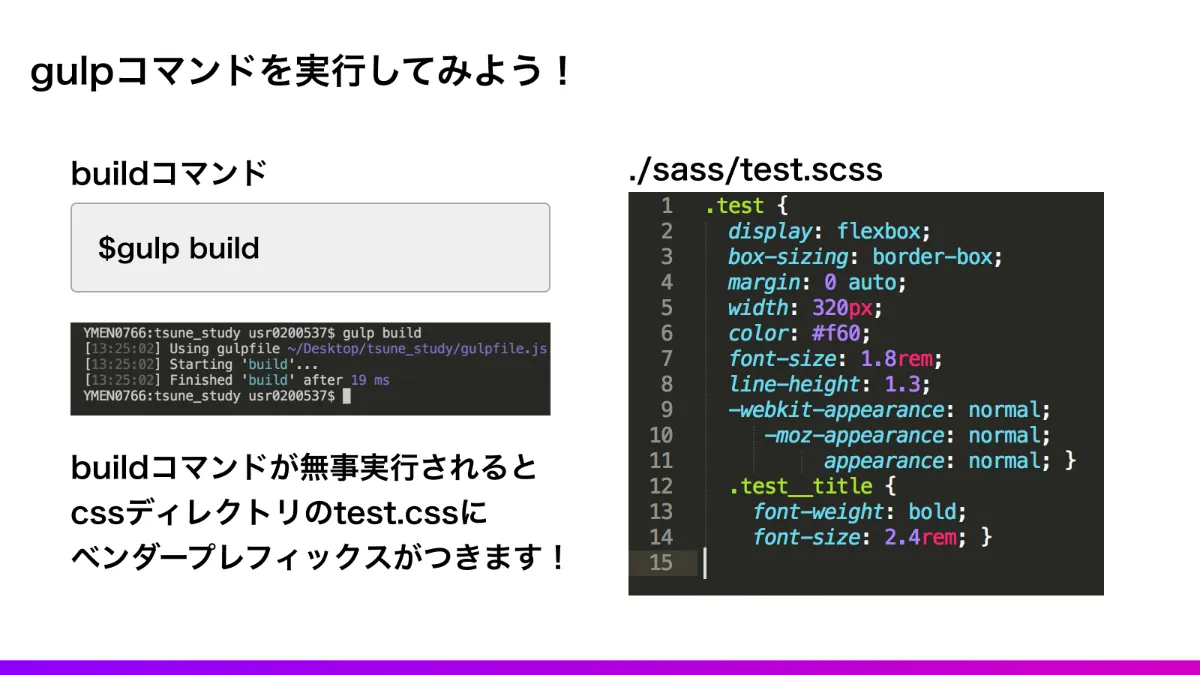Click the 2.4rem font-size value
Viewport: 1200px width, 675px height.
923,537
